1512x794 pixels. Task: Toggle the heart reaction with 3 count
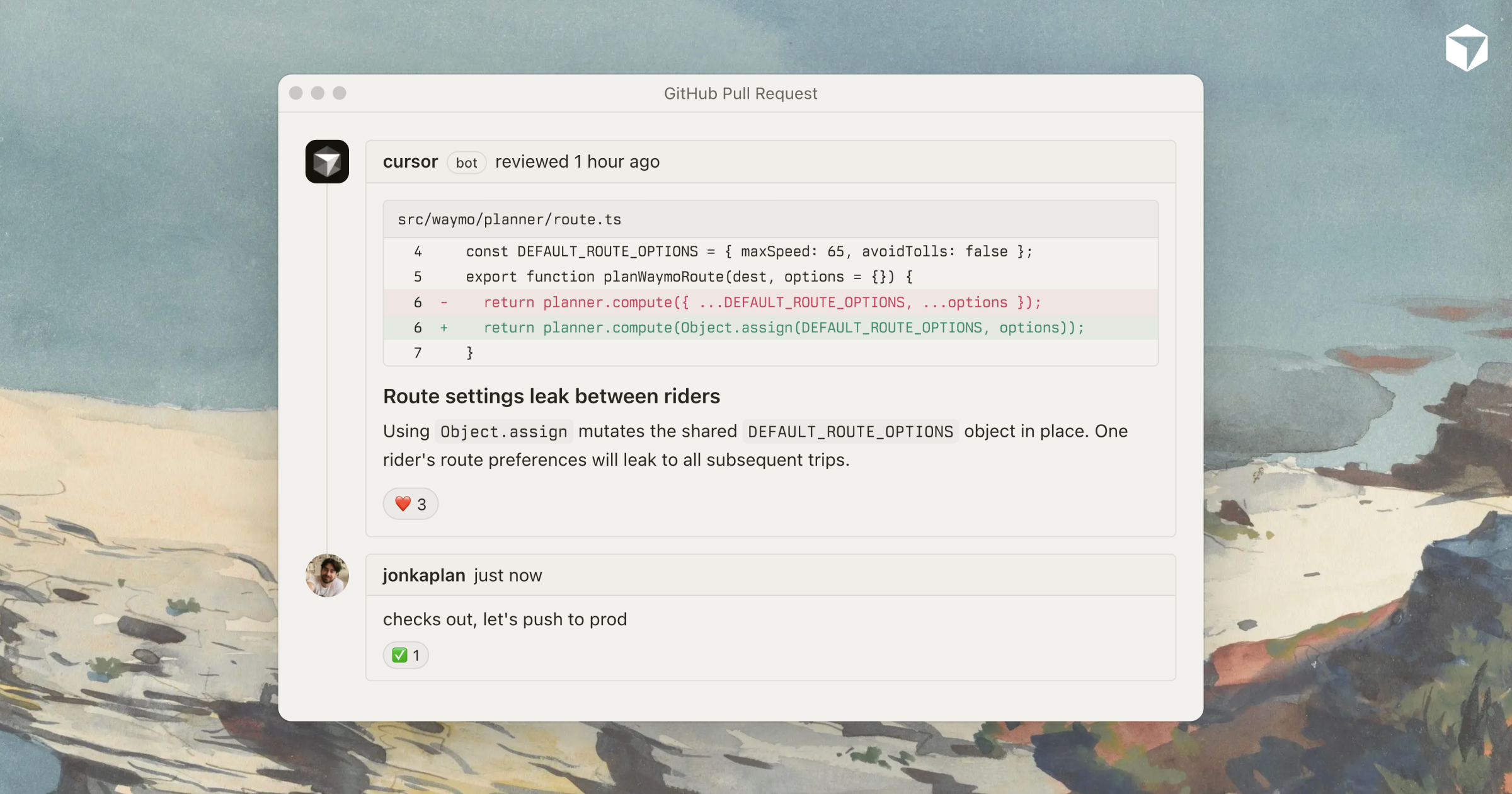click(x=410, y=504)
